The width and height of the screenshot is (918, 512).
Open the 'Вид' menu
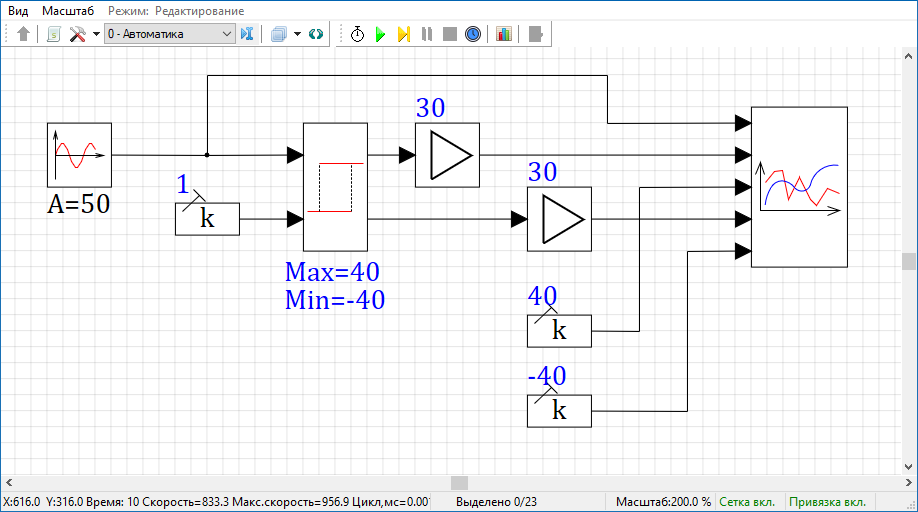coord(18,10)
